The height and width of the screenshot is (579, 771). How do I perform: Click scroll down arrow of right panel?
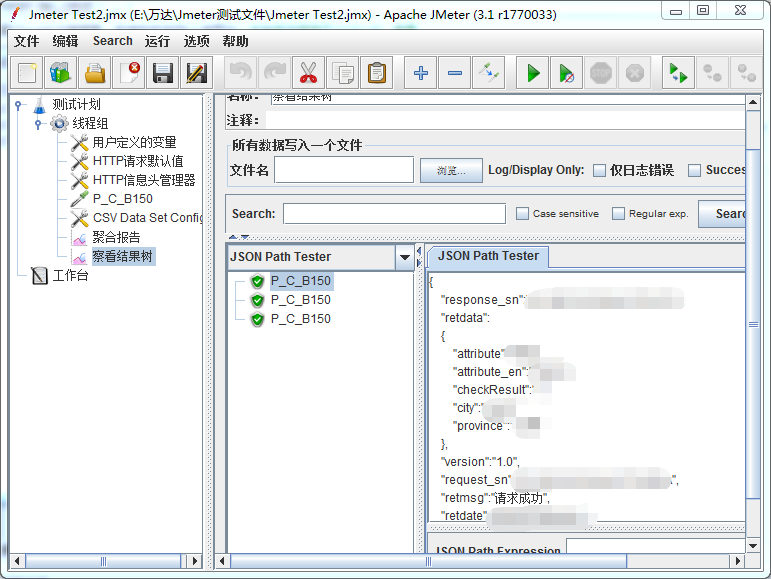(x=753, y=546)
